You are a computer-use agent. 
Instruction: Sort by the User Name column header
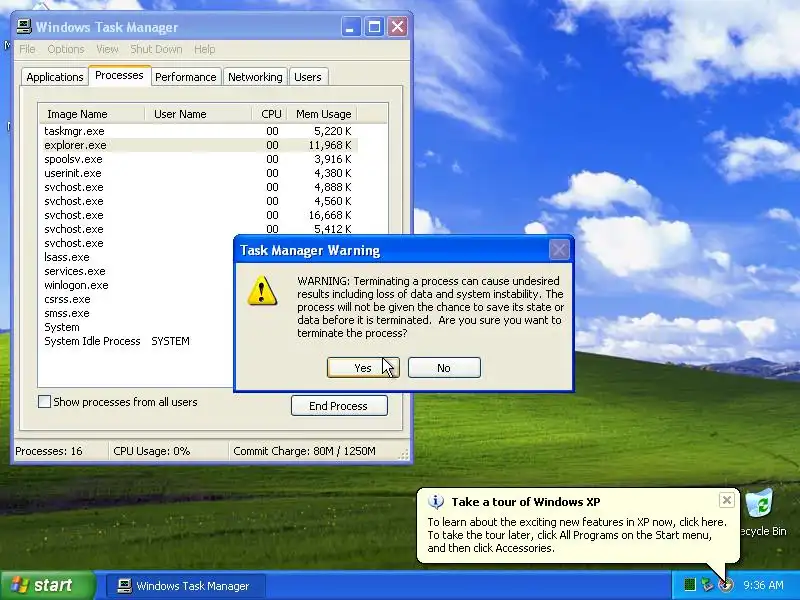point(198,114)
